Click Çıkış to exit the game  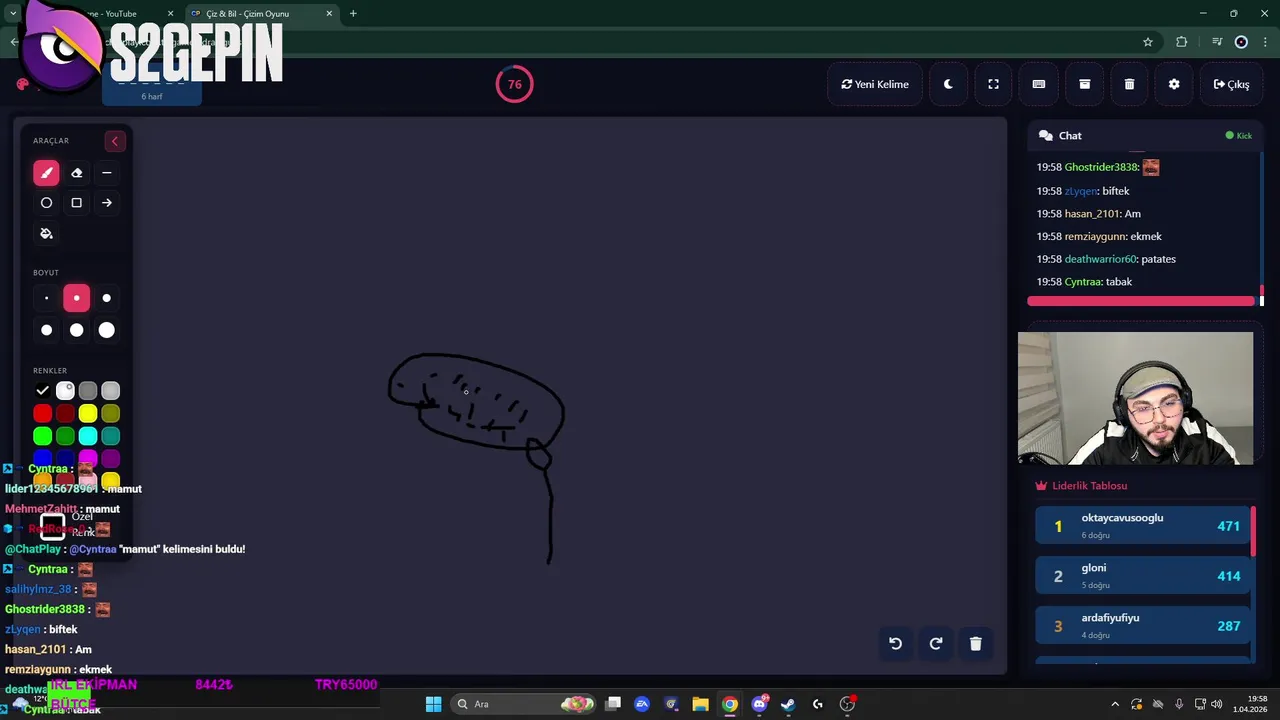coord(1231,84)
